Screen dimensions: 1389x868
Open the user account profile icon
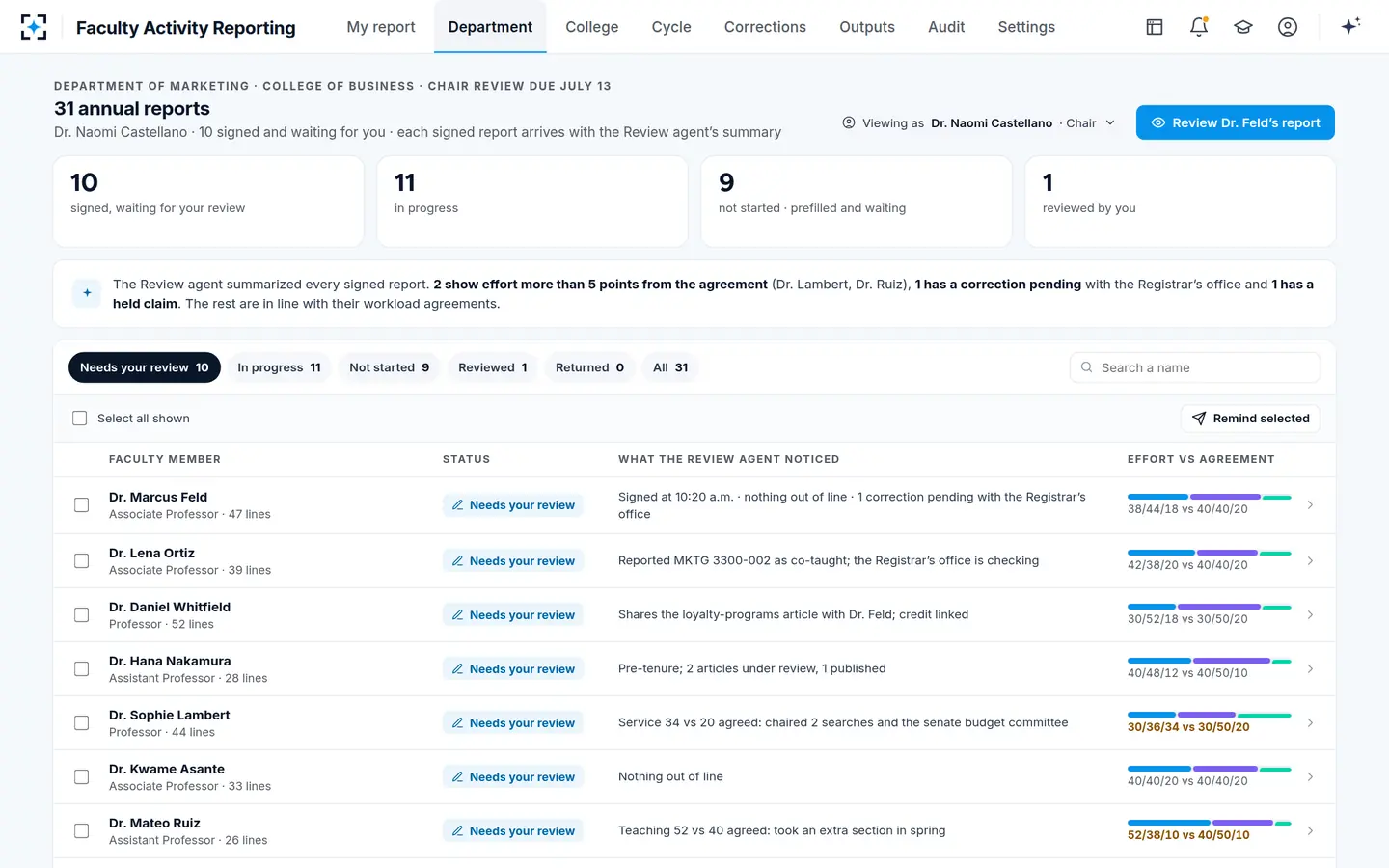[x=1288, y=27]
